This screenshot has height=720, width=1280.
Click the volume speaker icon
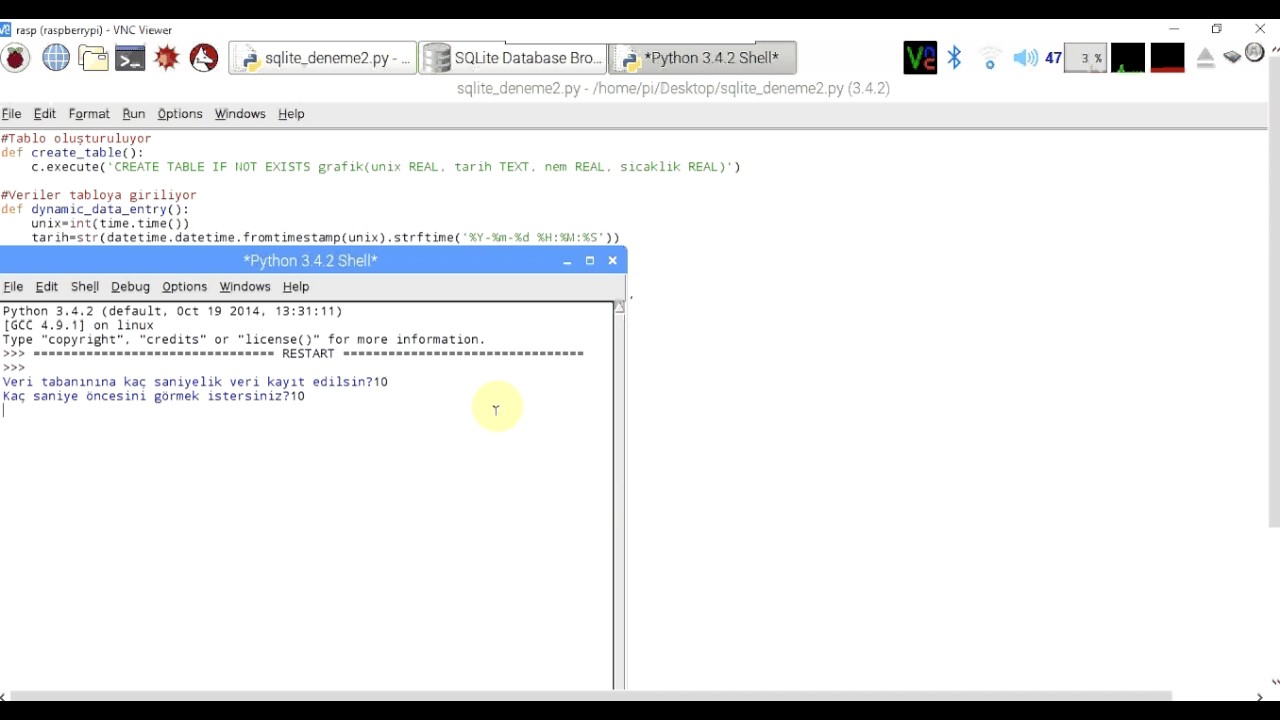1025,58
